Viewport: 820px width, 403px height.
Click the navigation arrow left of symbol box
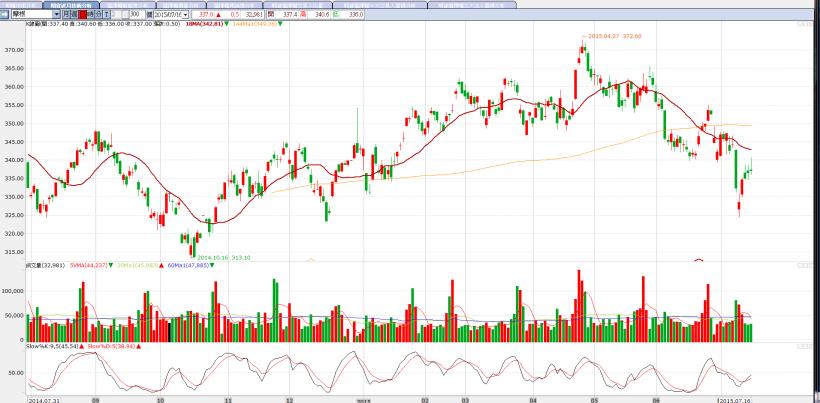(x=4, y=15)
